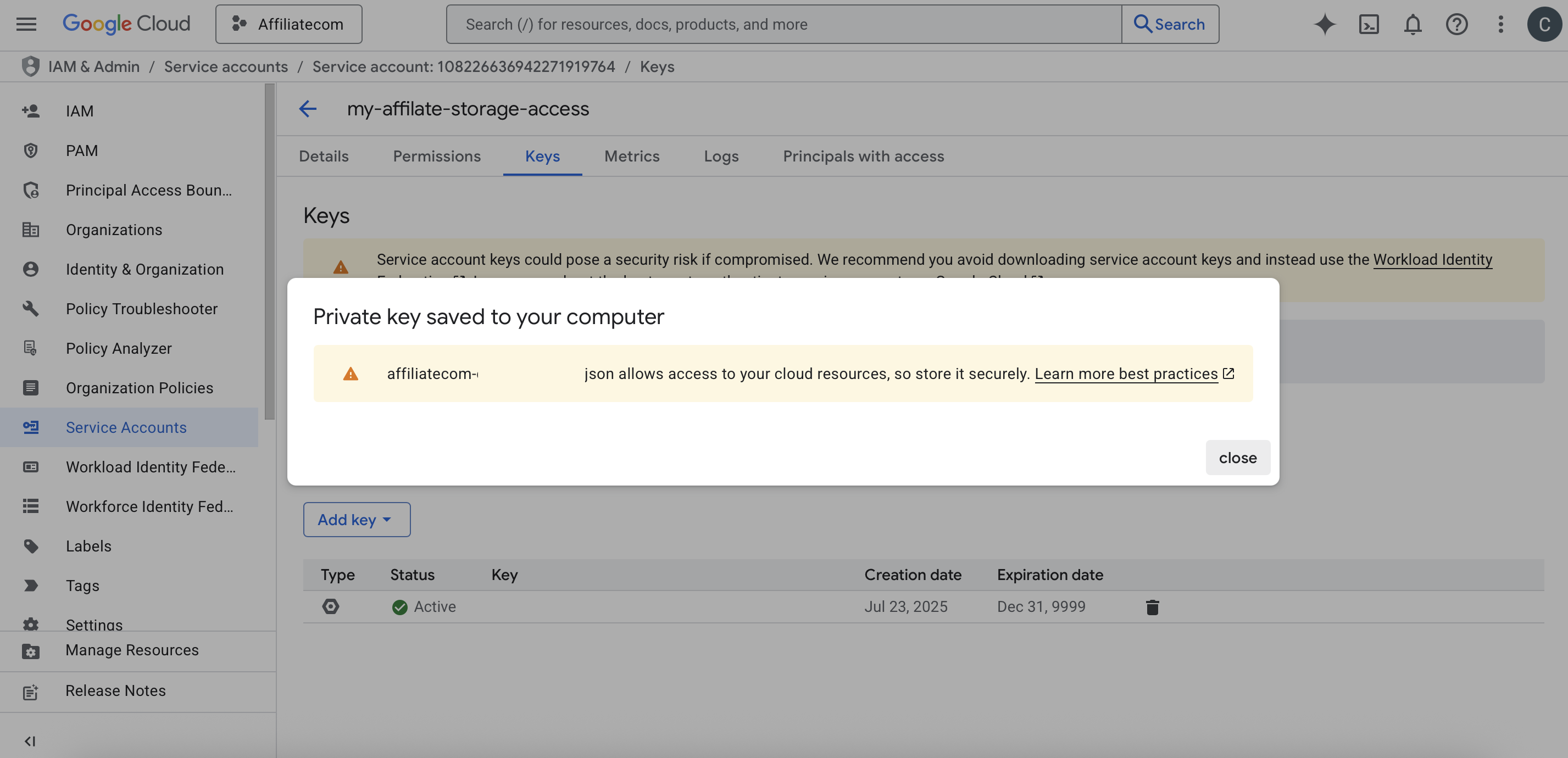Click the Jul 23, 2025 creation date
The height and width of the screenshot is (758, 1568).
pos(906,606)
